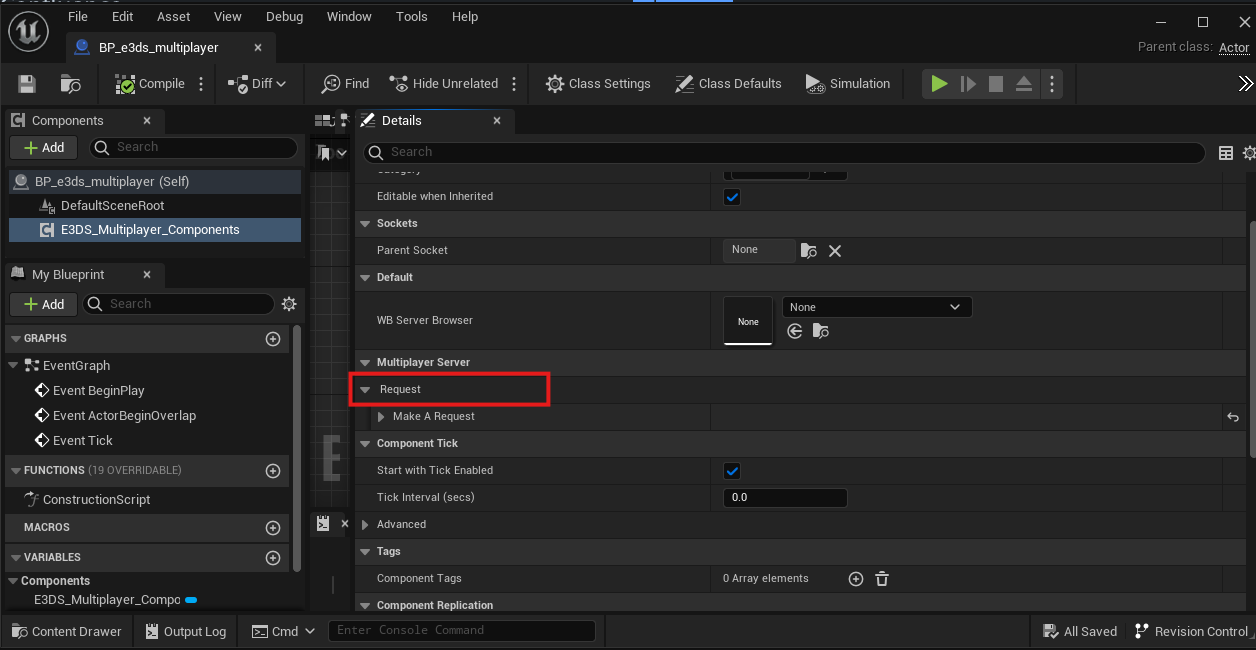The width and height of the screenshot is (1256, 650).
Task: Expand the Make A Request property
Action: [x=381, y=417]
